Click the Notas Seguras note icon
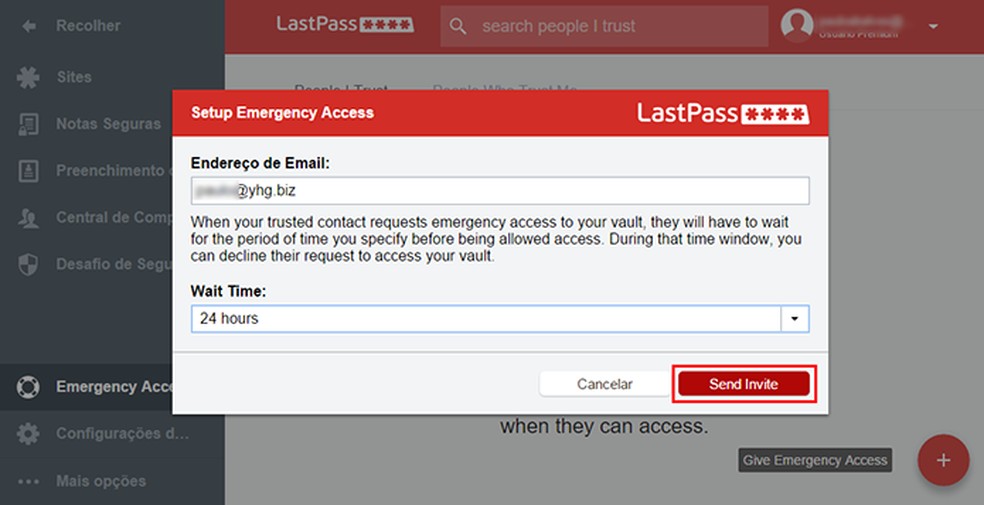984x505 pixels. (28, 124)
